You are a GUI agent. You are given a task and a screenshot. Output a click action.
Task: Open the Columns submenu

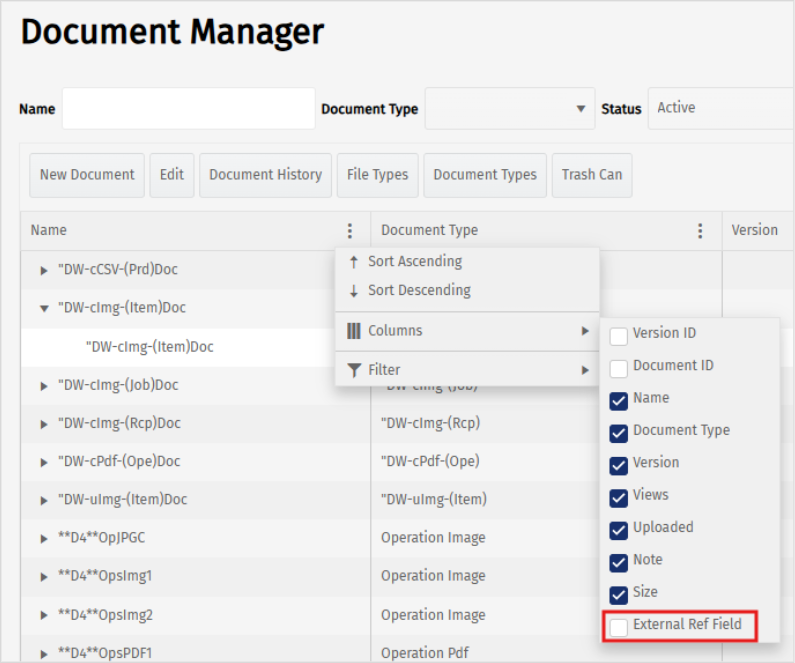pyautogui.click(x=467, y=331)
